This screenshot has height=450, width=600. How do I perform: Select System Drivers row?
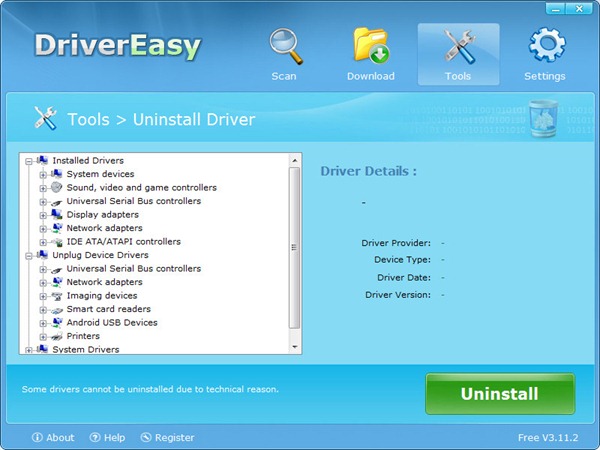[86, 349]
